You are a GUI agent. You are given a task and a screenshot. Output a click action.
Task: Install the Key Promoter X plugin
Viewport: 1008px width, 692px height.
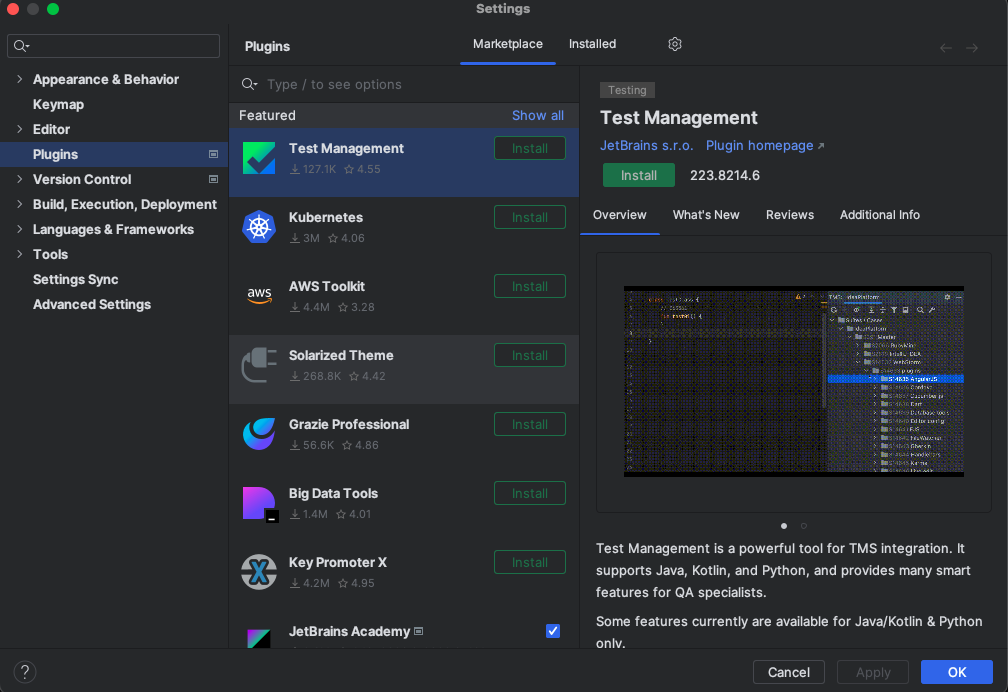click(530, 563)
